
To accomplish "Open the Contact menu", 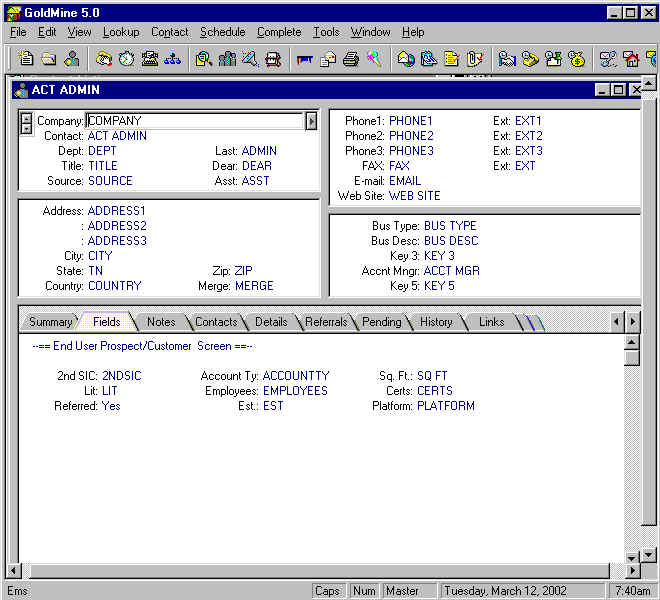I will [x=170, y=32].
